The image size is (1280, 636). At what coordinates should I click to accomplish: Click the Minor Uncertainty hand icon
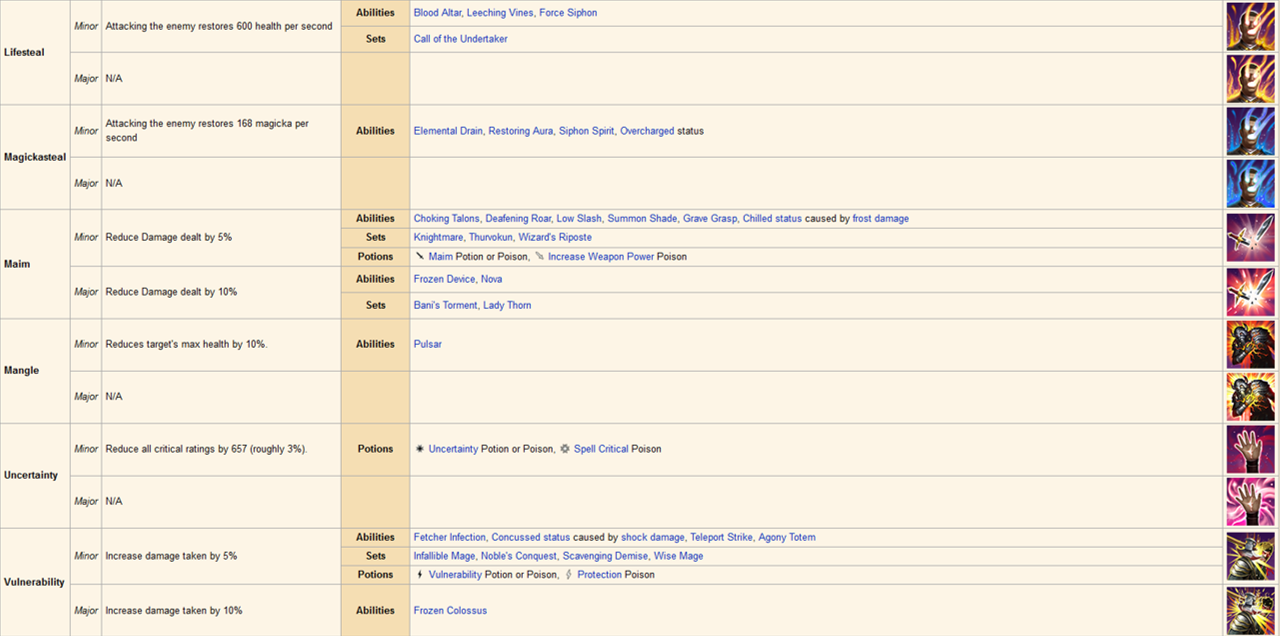click(1250, 450)
